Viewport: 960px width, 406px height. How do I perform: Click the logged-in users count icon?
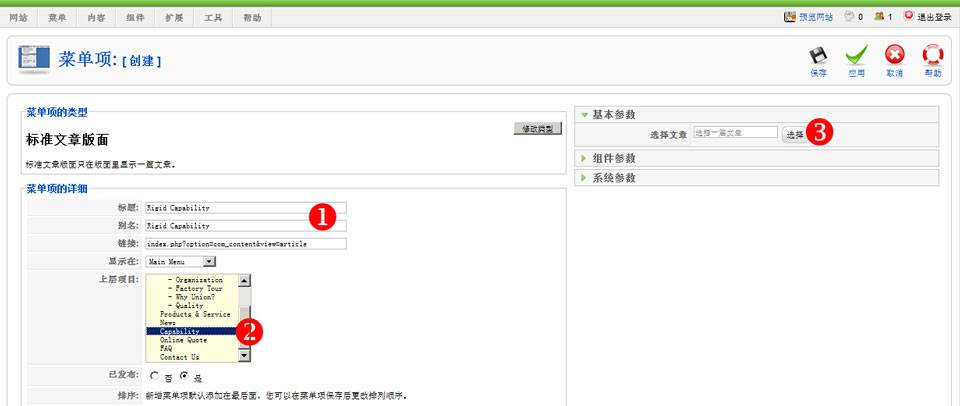click(x=879, y=17)
